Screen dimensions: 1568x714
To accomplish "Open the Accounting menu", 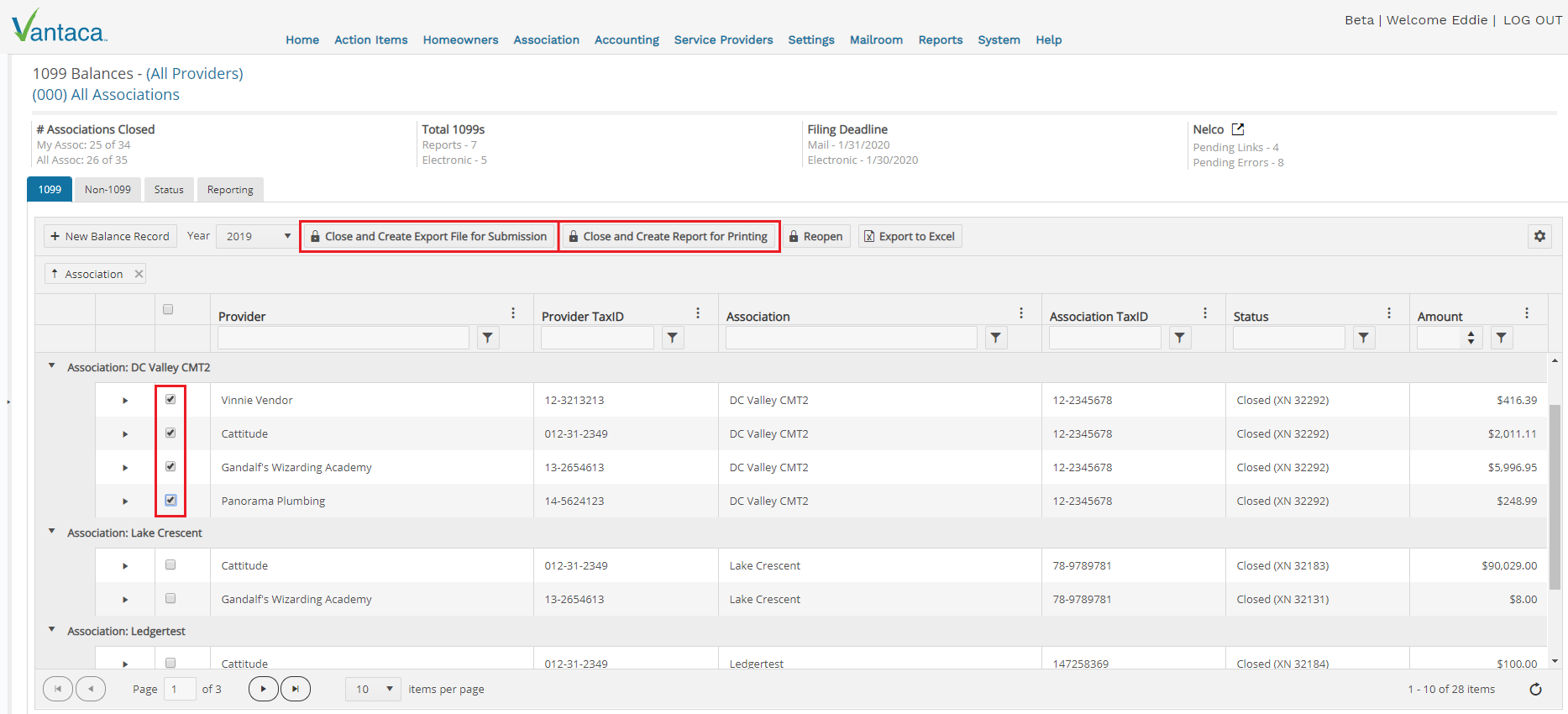I will click(x=627, y=39).
